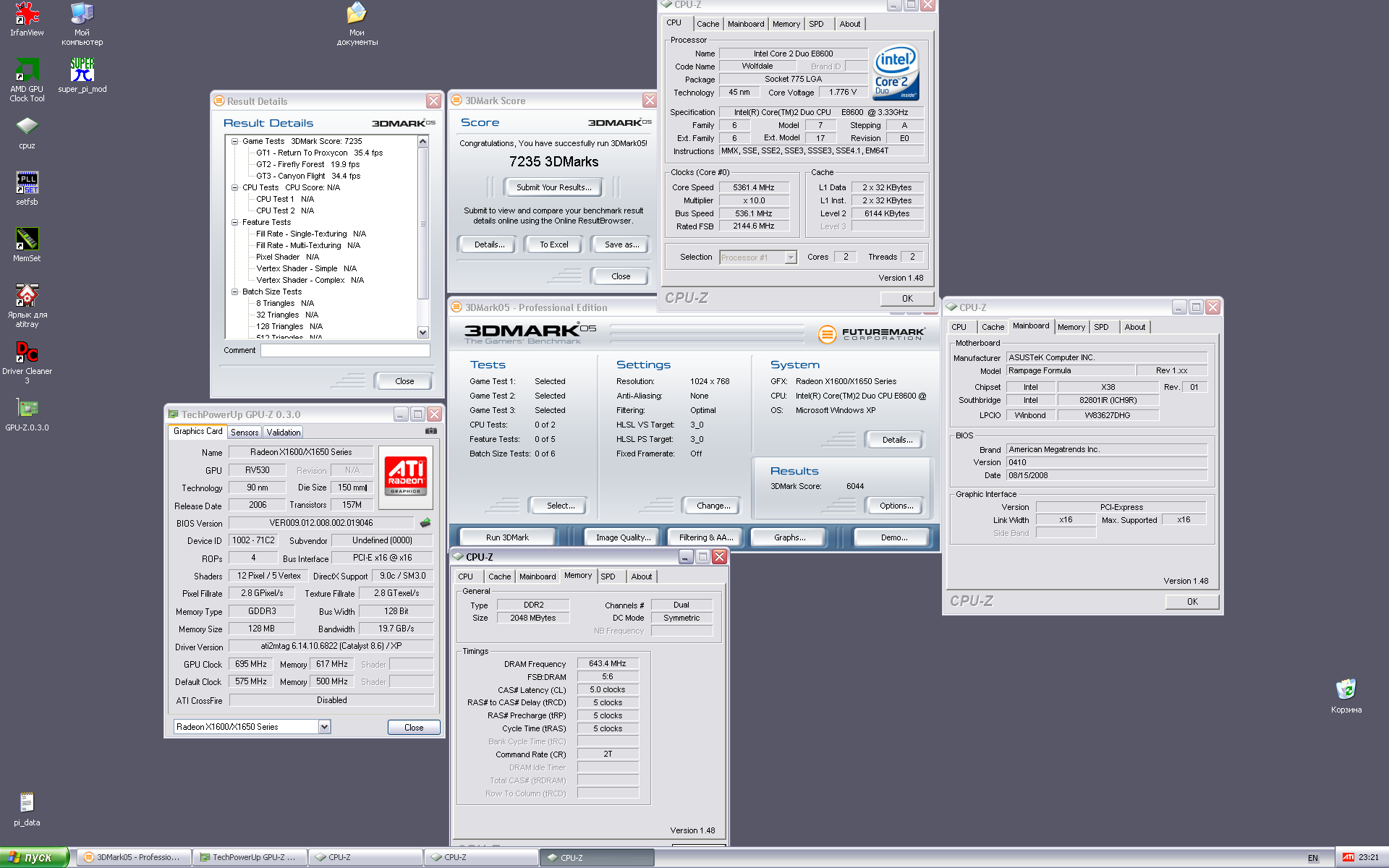Image resolution: width=1389 pixels, height=868 pixels.
Task: Click the To Excel button
Action: [x=553, y=244]
